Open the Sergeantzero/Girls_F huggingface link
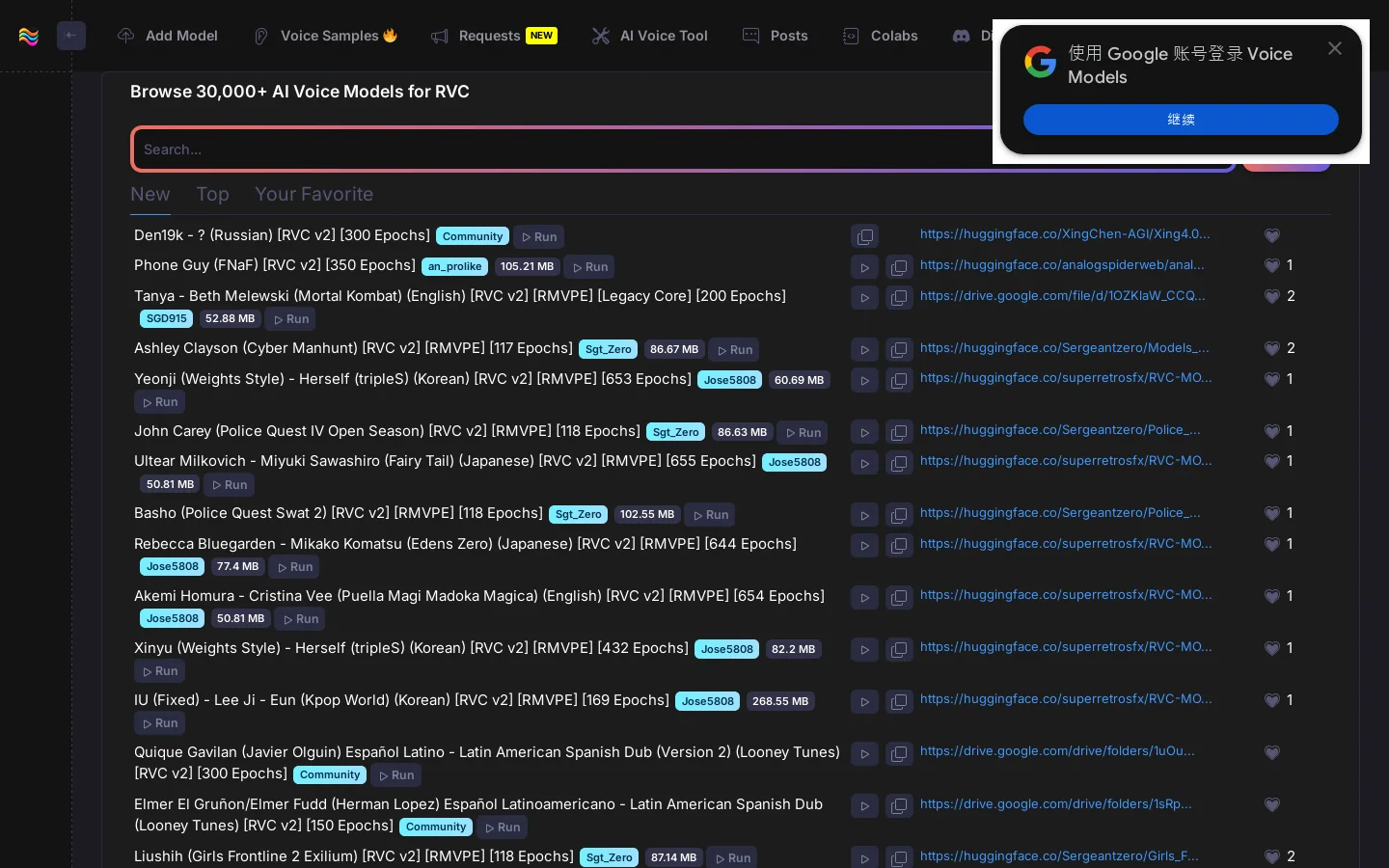The height and width of the screenshot is (868, 1389). [x=1059, y=856]
